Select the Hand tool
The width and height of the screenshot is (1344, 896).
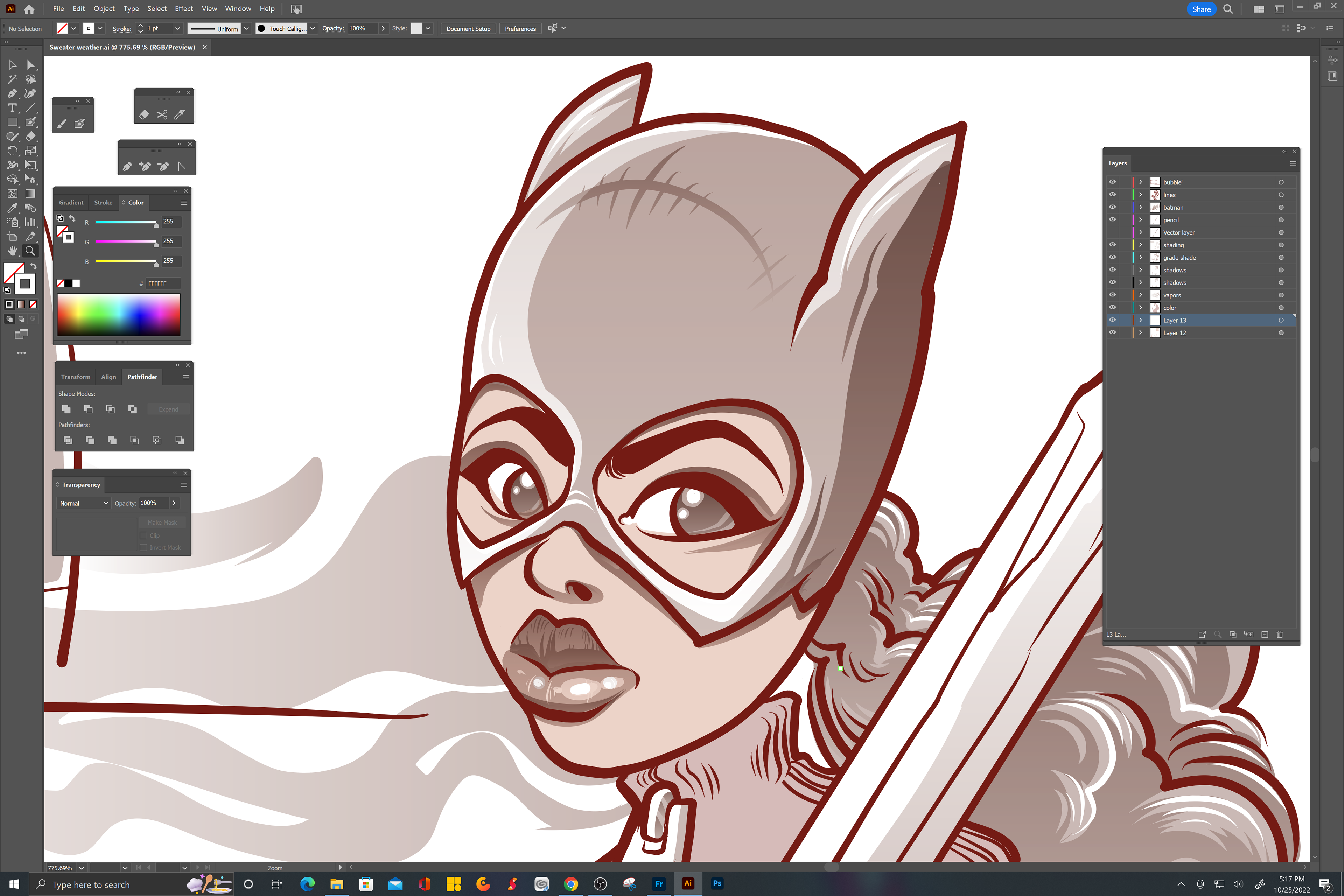click(x=12, y=251)
